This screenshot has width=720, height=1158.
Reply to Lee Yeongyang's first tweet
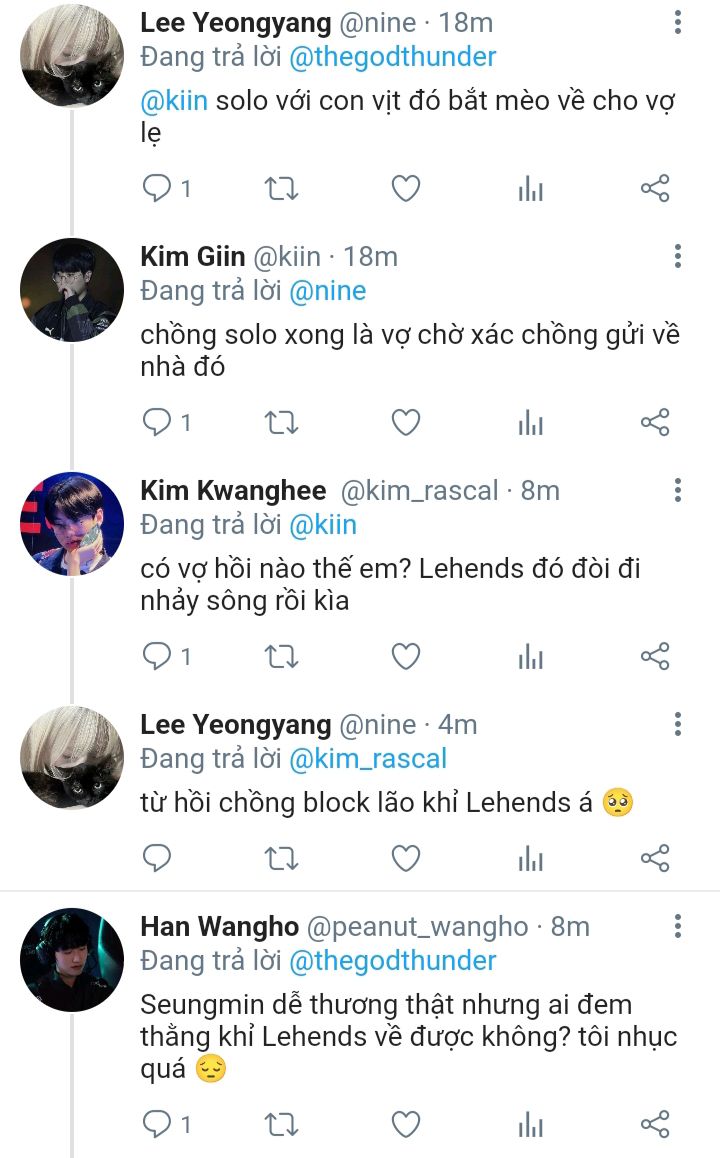[157, 188]
